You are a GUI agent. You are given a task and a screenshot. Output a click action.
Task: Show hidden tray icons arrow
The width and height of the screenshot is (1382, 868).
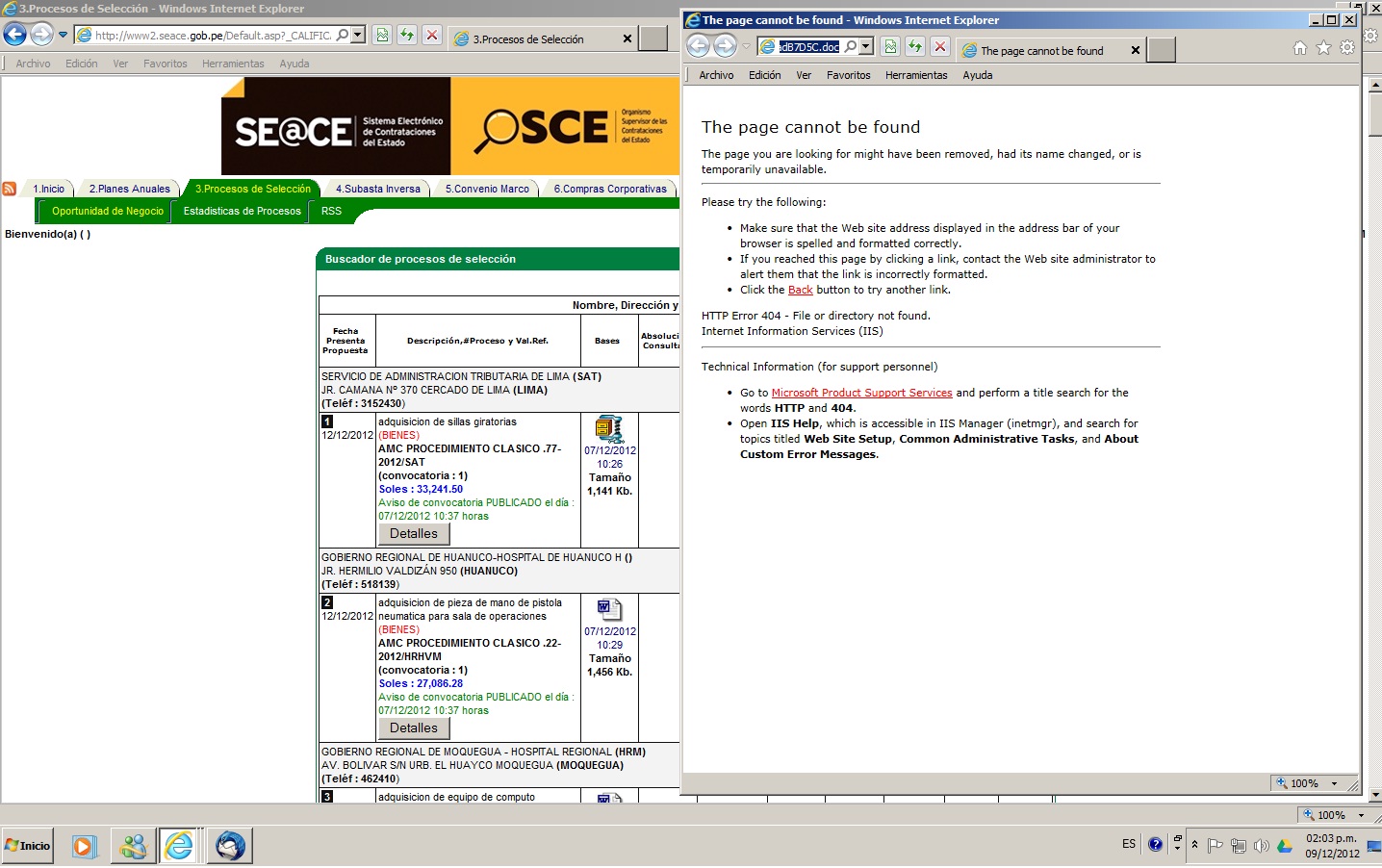coord(1194,845)
